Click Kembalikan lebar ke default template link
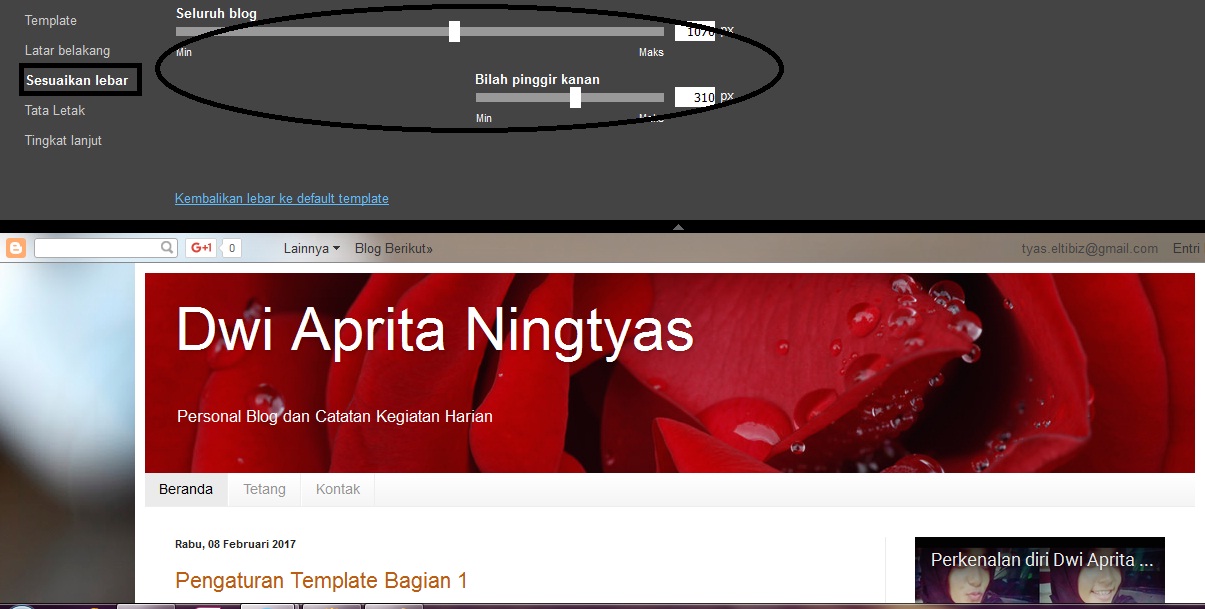 click(281, 198)
